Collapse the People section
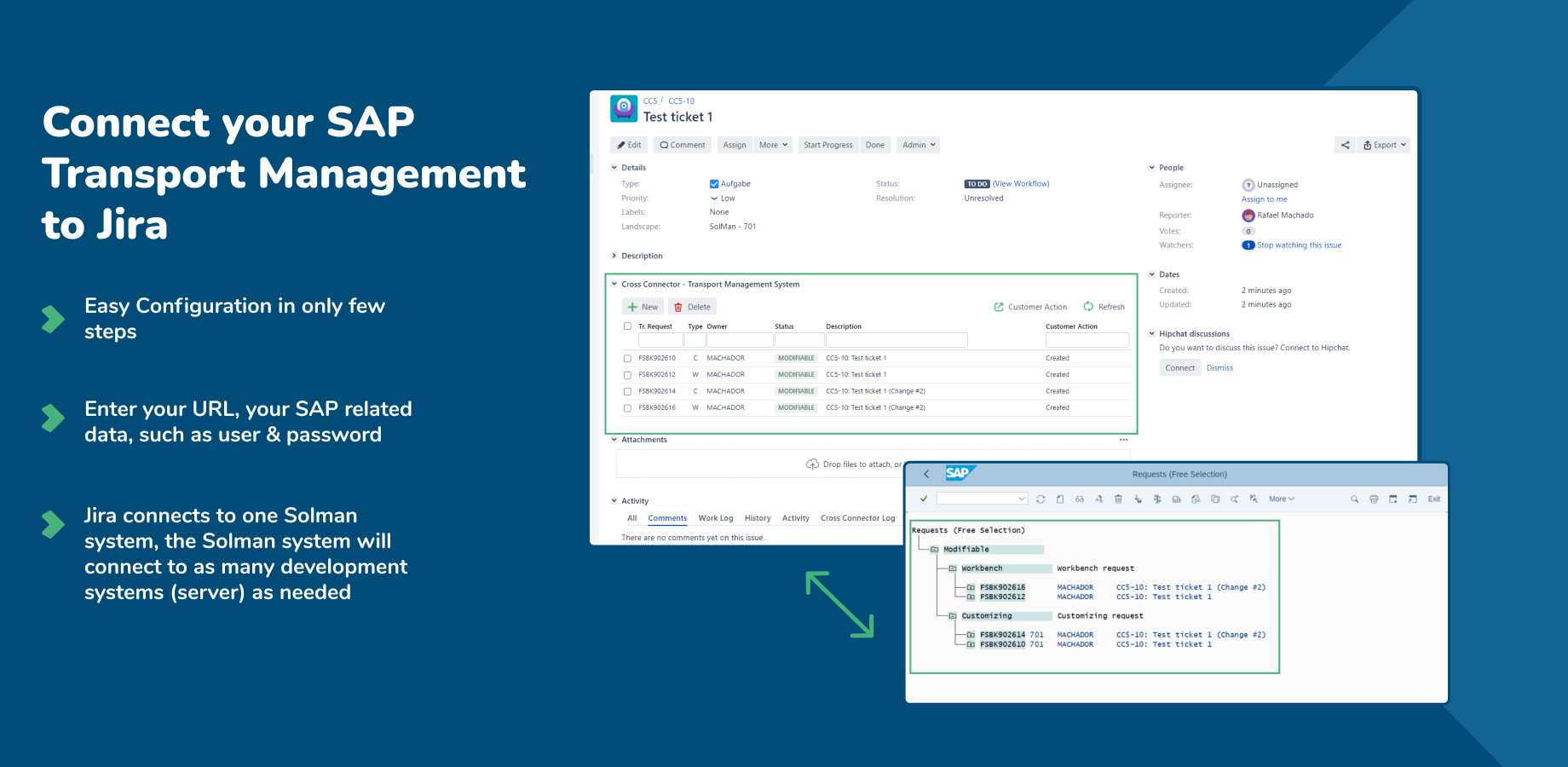Screen dimensions: 1568x767 tap(1152, 168)
